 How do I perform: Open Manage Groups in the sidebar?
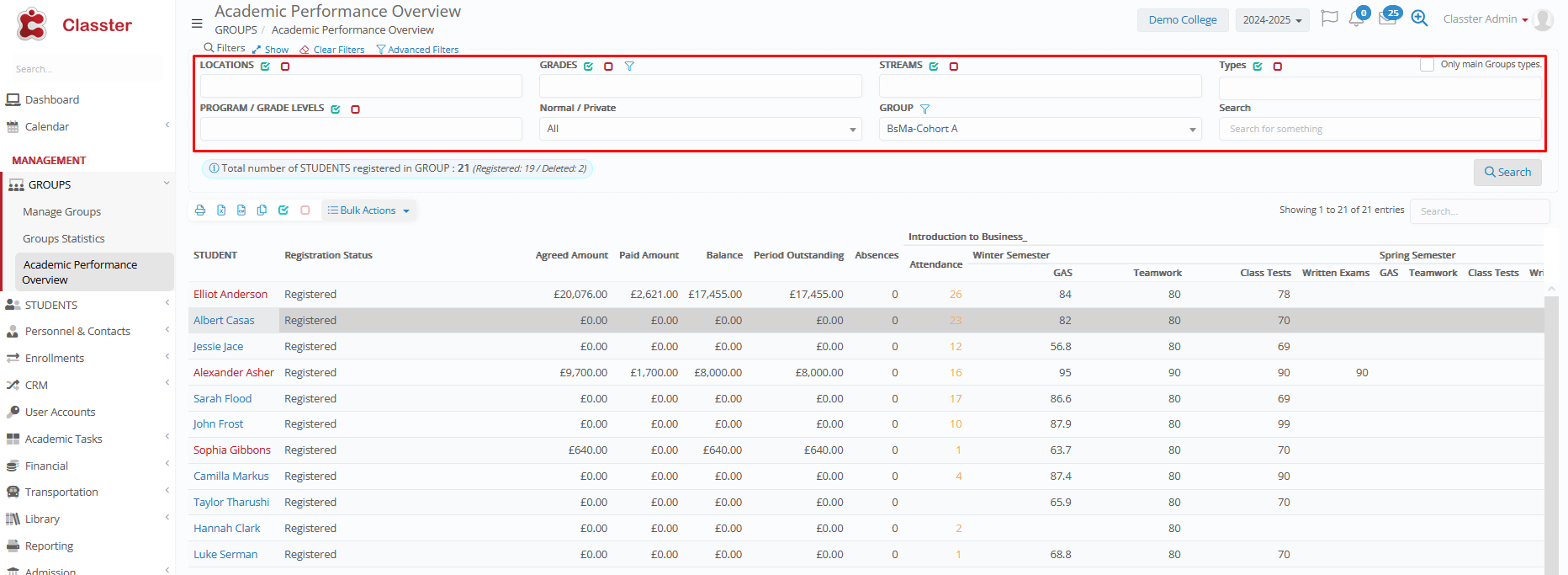[62, 212]
